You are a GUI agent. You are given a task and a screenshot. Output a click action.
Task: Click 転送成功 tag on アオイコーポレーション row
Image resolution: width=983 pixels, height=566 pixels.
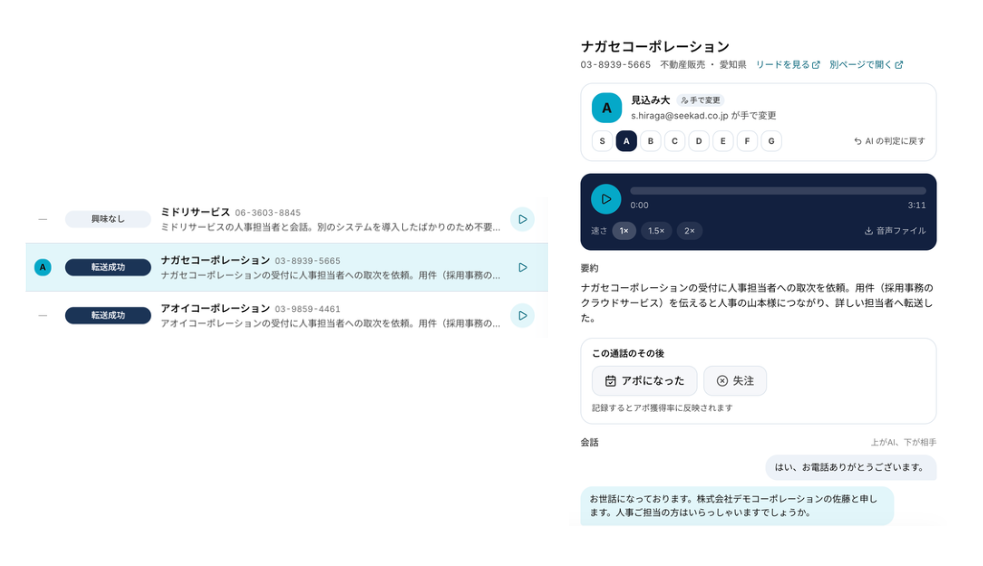pos(108,315)
